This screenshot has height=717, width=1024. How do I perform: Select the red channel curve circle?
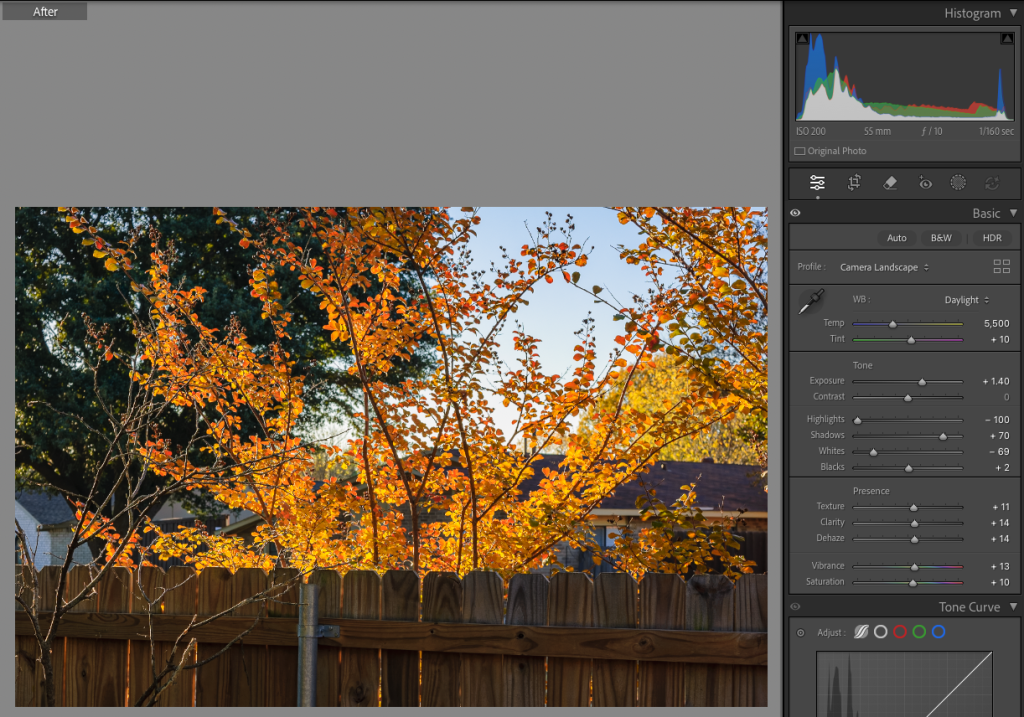(x=900, y=632)
